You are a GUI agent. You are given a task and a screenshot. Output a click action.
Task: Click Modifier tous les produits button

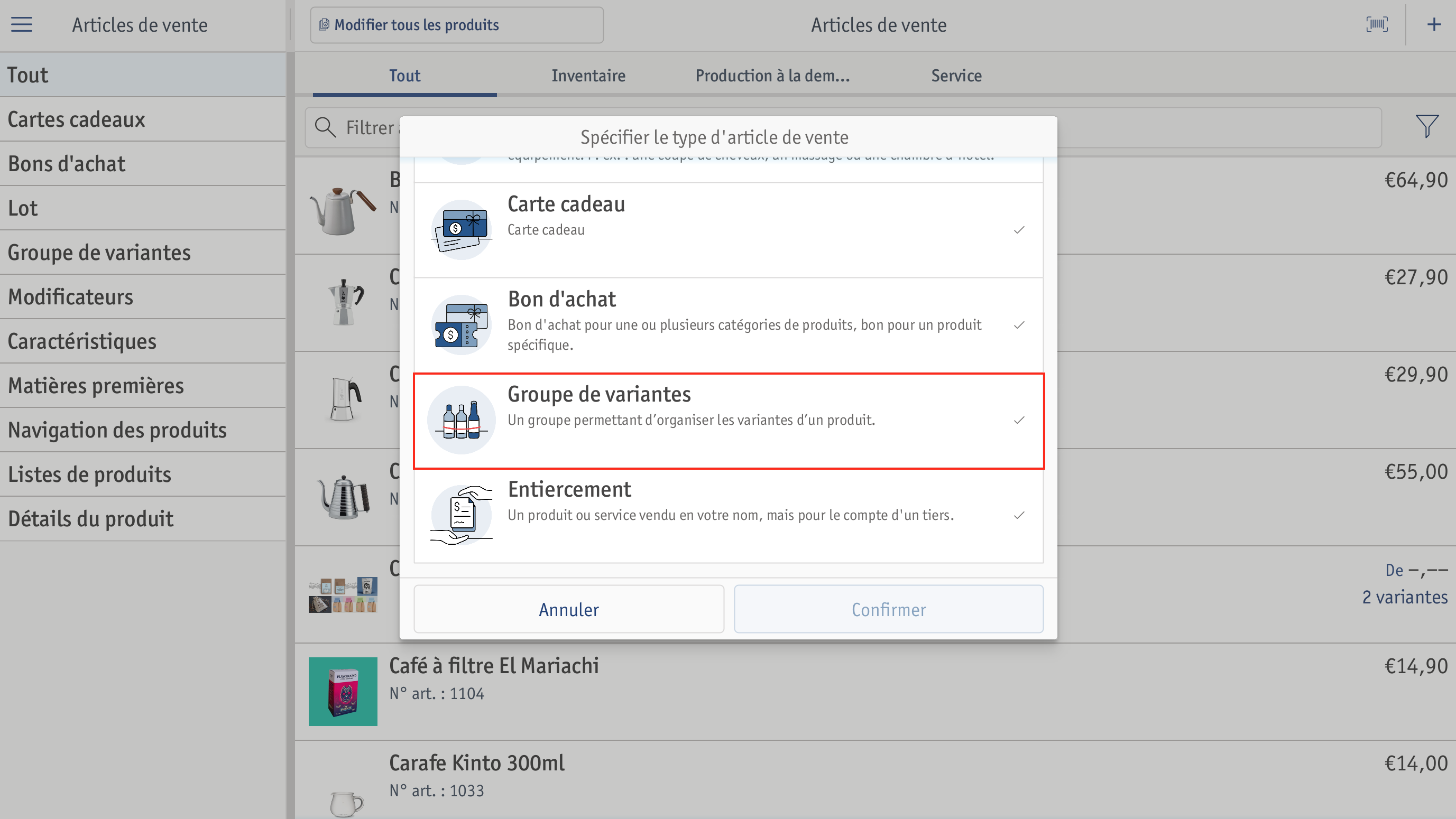click(x=457, y=25)
